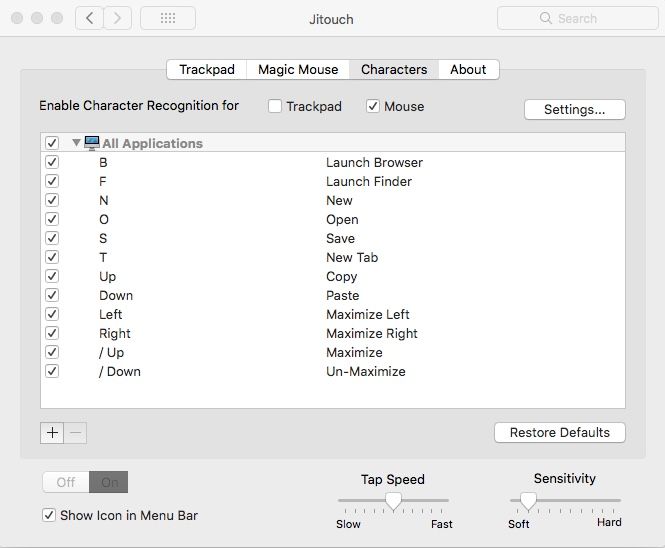The height and width of the screenshot is (548, 665).
Task: Turn Jitouch off with Off segment
Action: pyautogui.click(x=66, y=482)
